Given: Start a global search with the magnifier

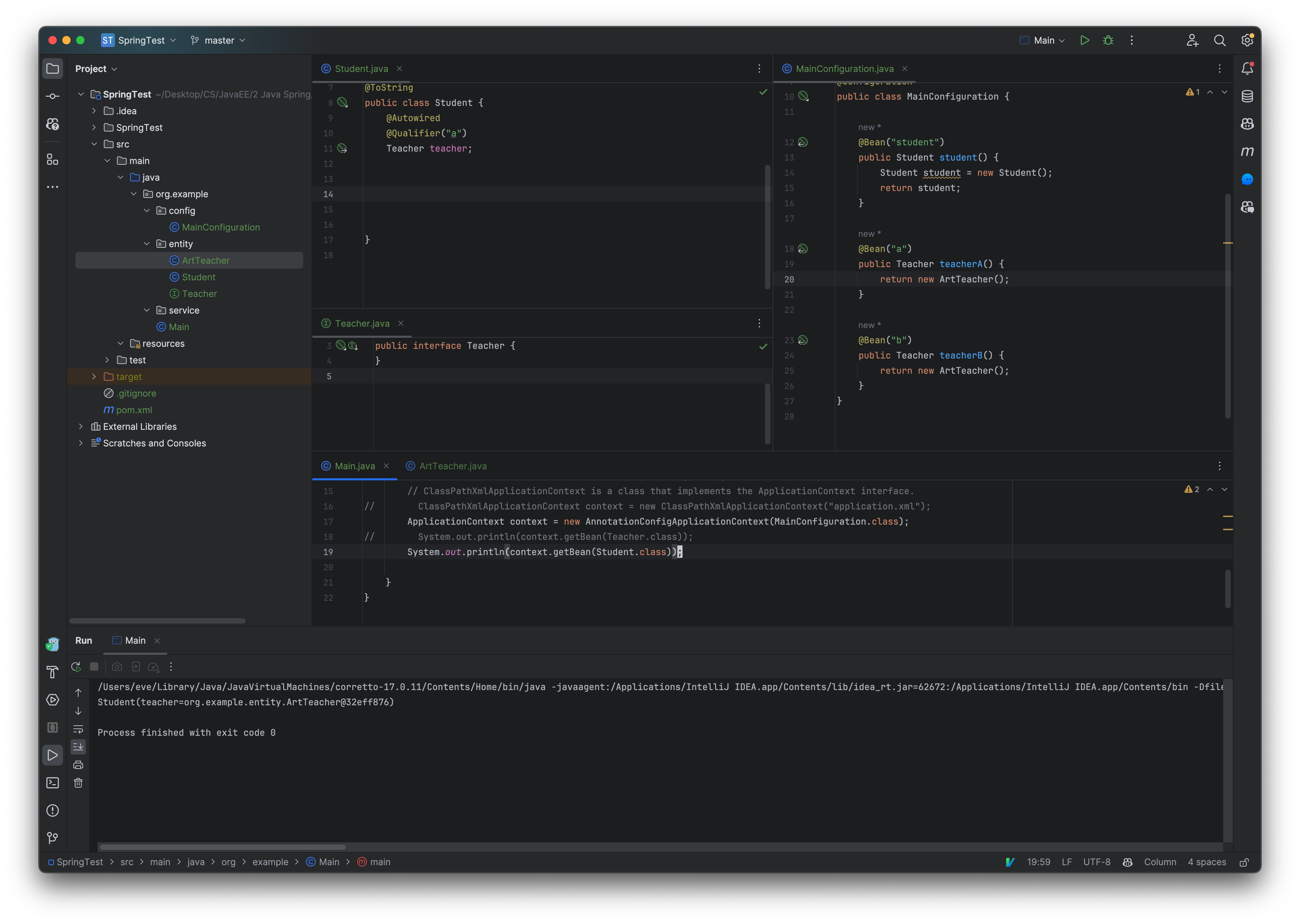Looking at the screenshot, I should coord(1220,40).
